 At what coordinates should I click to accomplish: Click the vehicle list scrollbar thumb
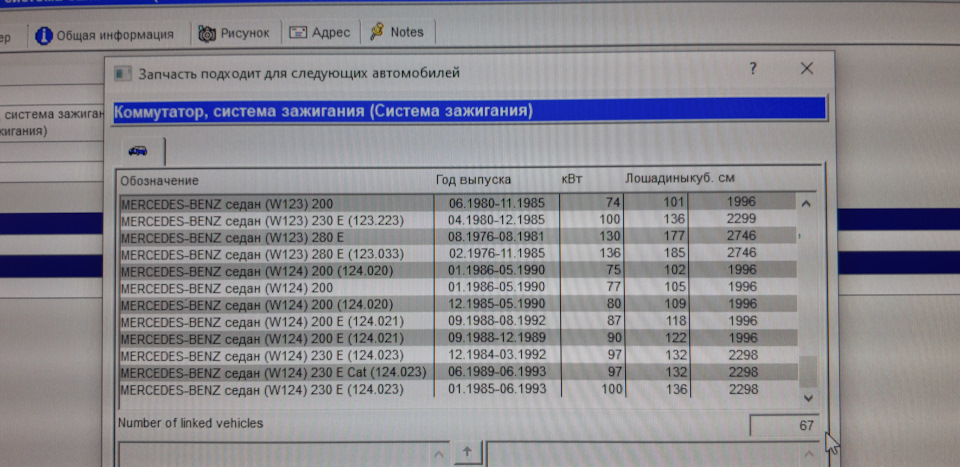(808, 371)
